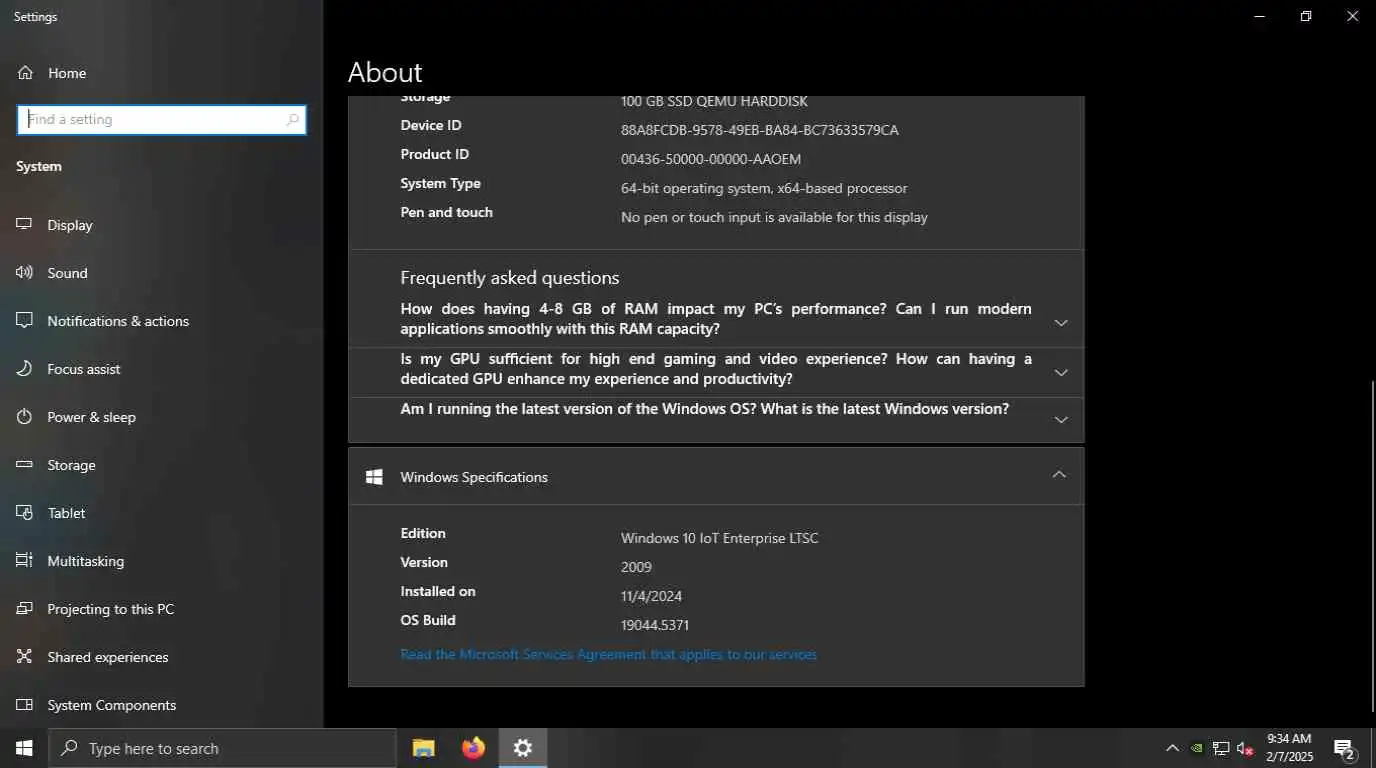Read the Microsoft Services Agreement link
The width and height of the screenshot is (1376, 768).
coord(608,654)
